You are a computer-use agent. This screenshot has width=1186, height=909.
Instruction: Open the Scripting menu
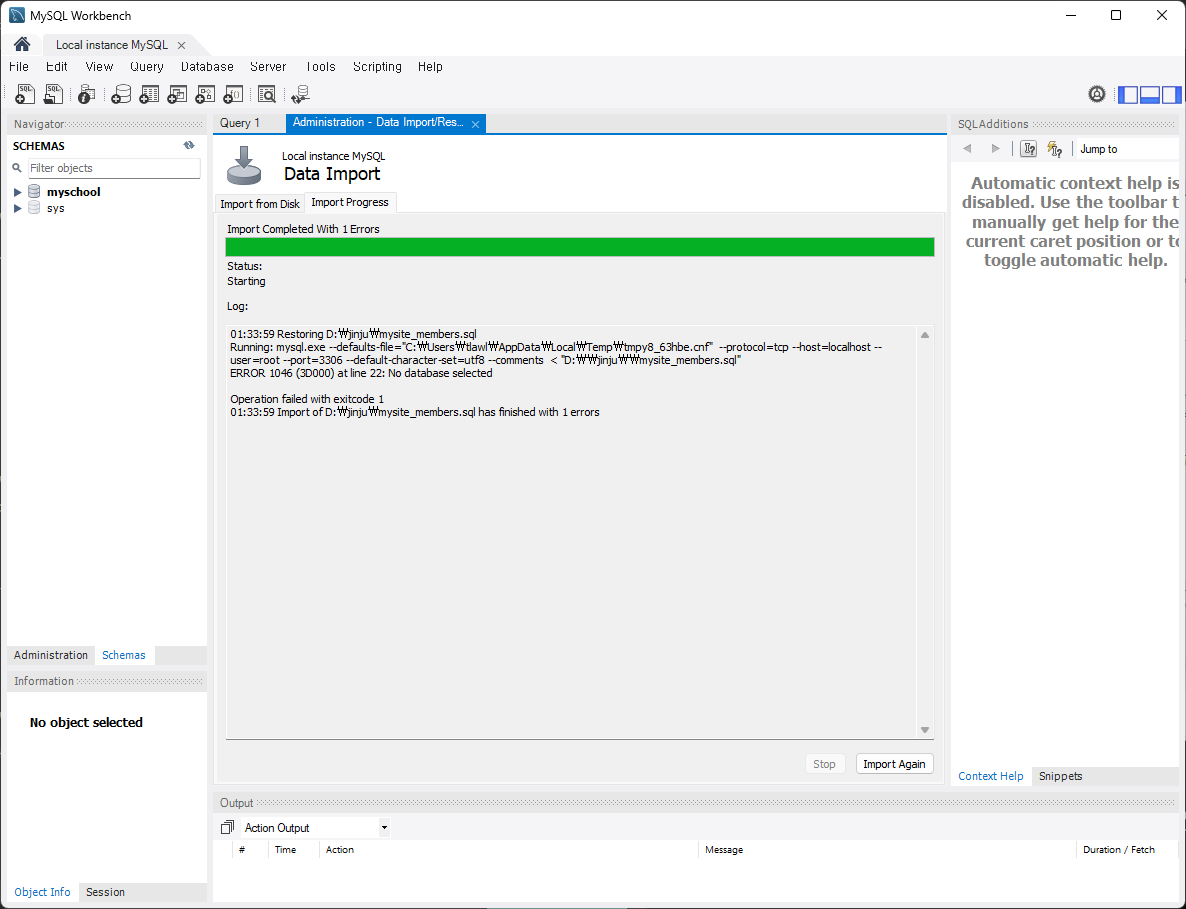click(x=377, y=67)
